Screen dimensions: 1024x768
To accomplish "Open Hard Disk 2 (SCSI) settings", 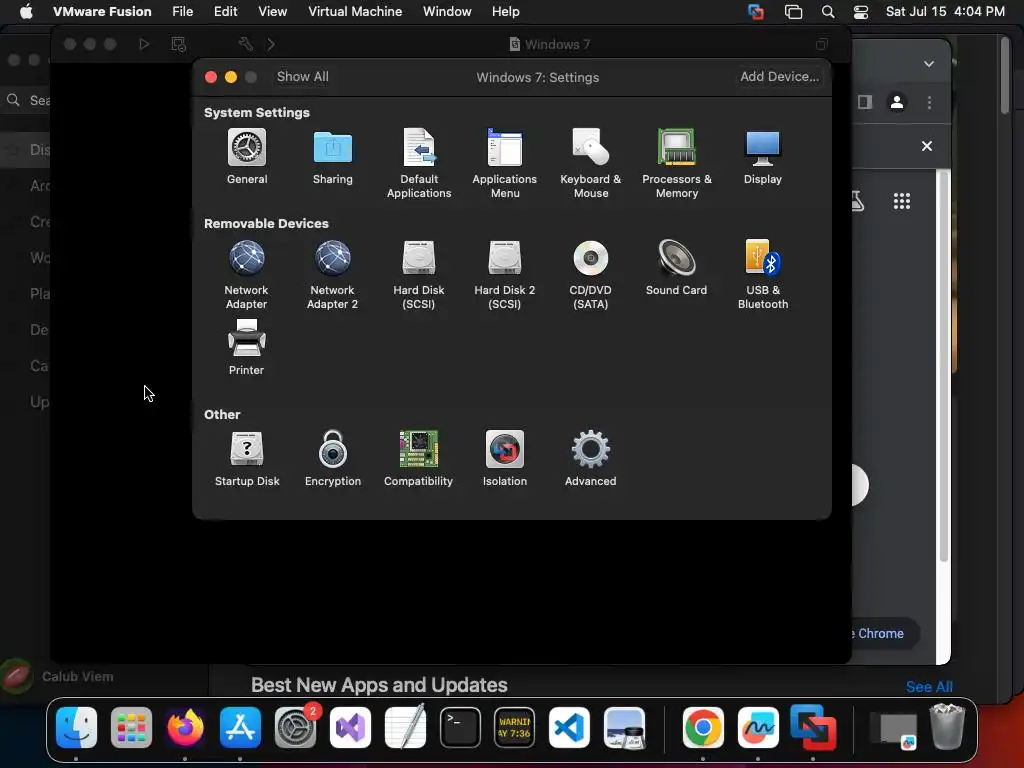I will pyautogui.click(x=505, y=274).
